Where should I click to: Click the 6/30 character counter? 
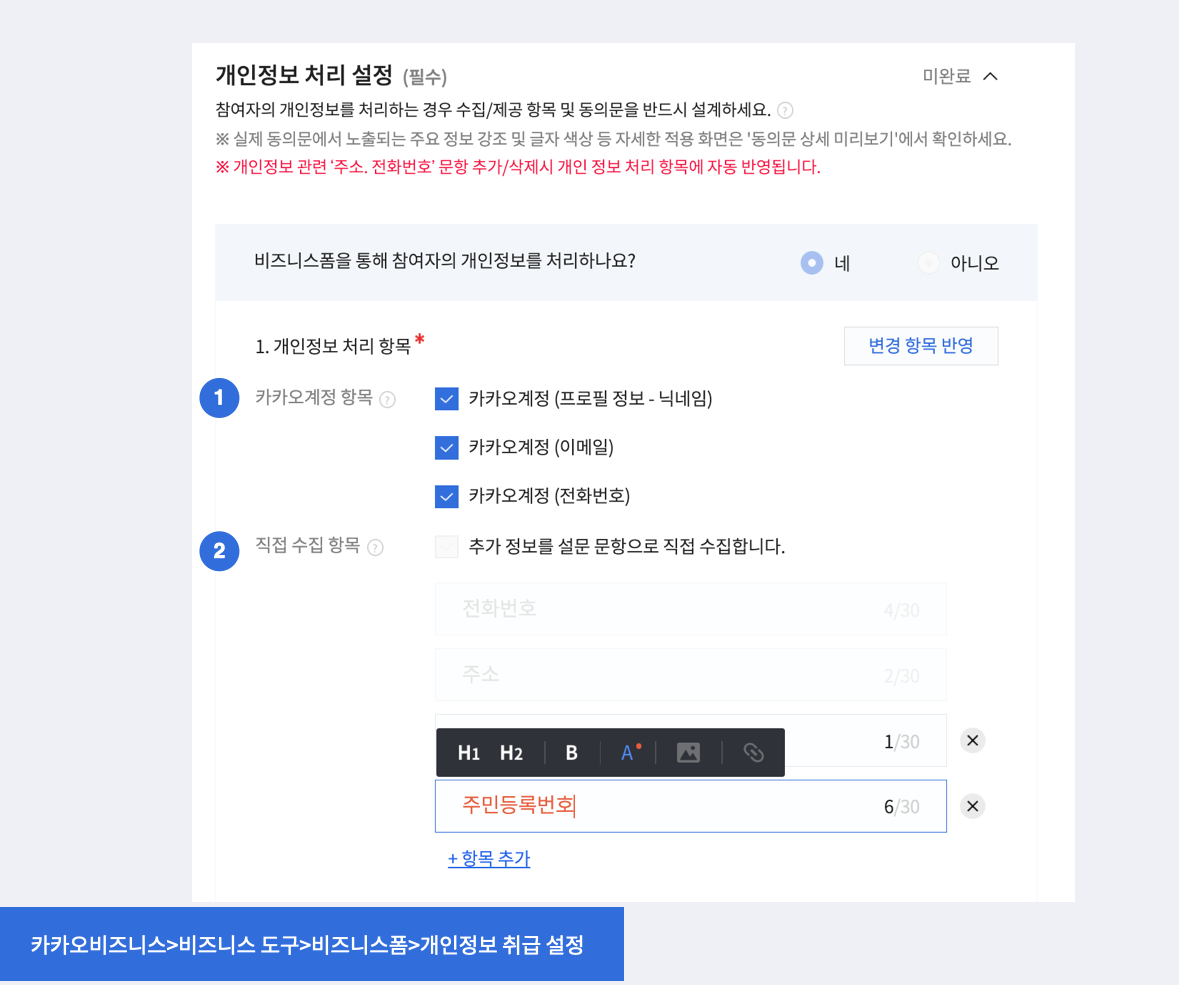tap(902, 807)
